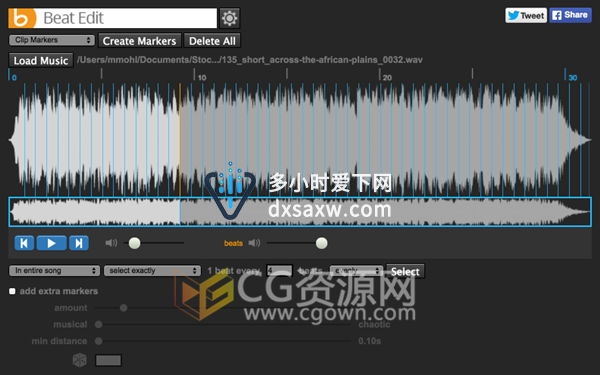Mute the music volume speaker icon
600x375 pixels.
pyautogui.click(x=111, y=243)
